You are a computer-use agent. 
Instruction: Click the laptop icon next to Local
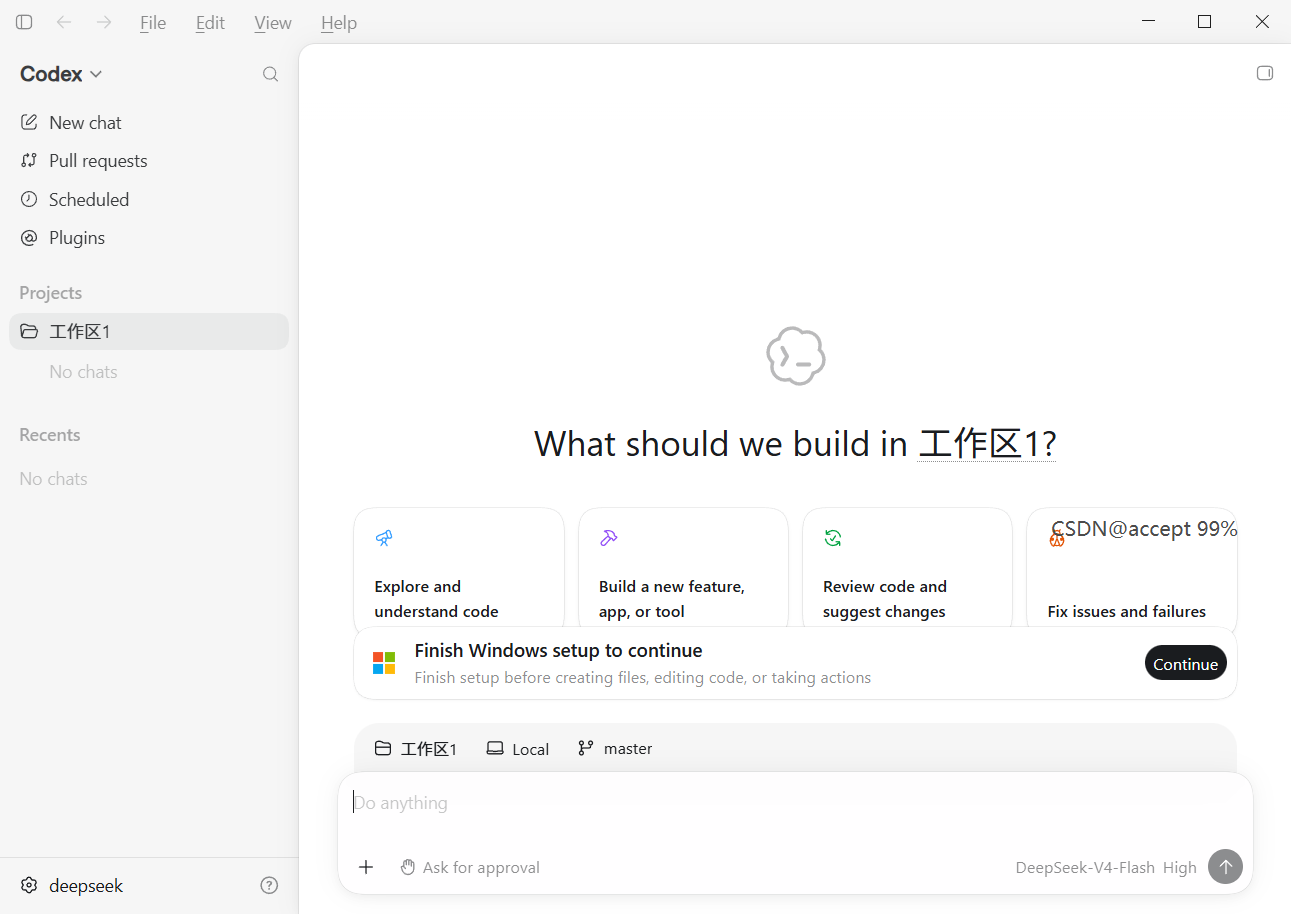click(495, 748)
